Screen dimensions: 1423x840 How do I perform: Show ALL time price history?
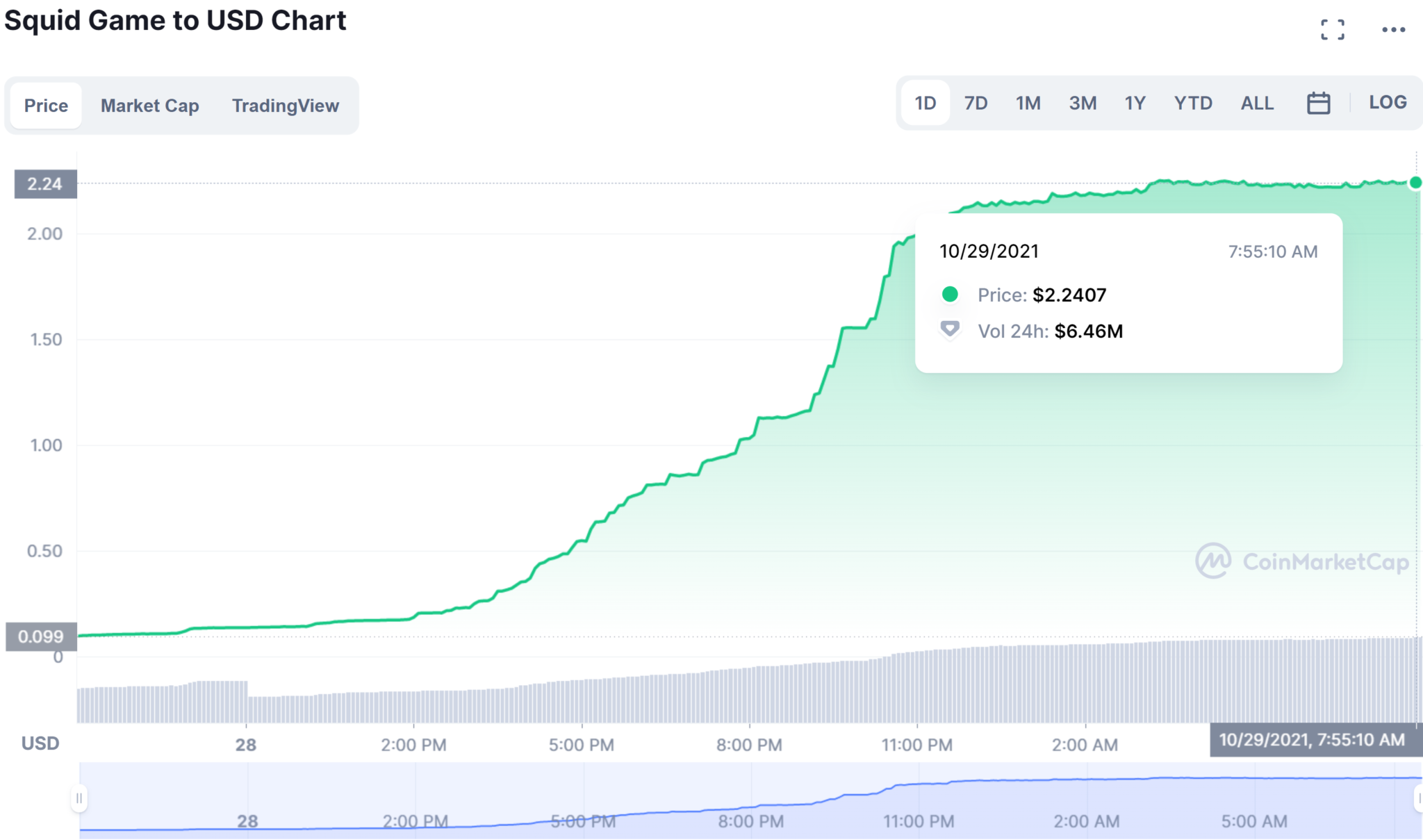click(x=1256, y=104)
